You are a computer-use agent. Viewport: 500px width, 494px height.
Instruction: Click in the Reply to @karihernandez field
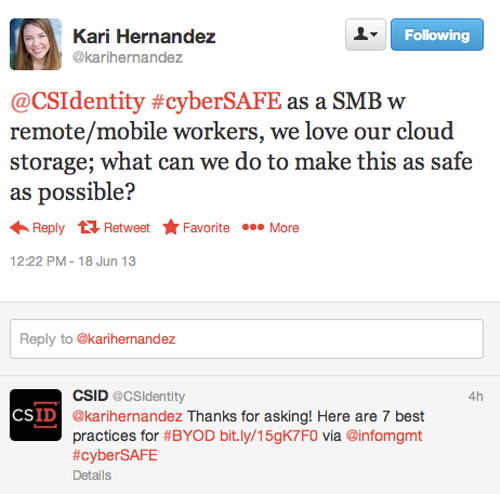pos(247,339)
